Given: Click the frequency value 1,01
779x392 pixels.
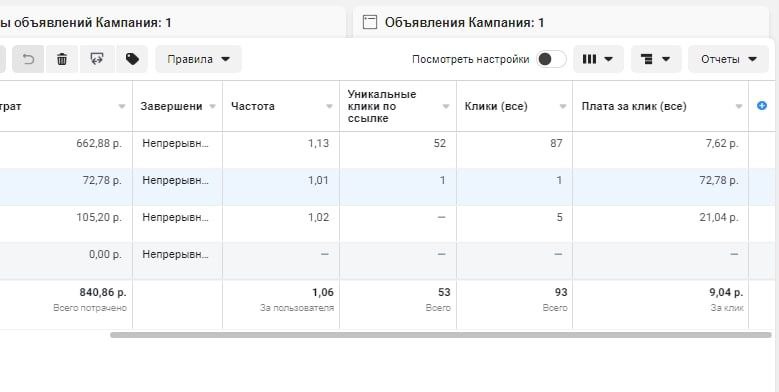Looking at the screenshot, I should 318,180.
